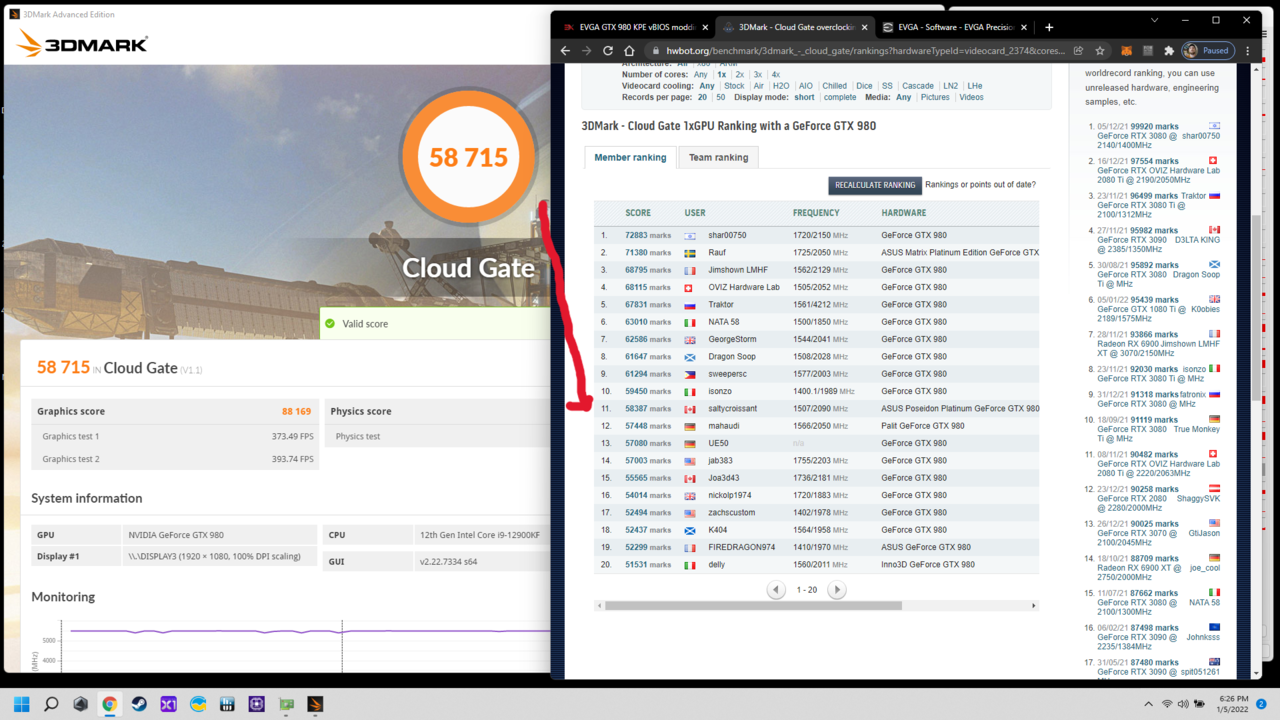
Task: Reload the hwbot rankings page
Action: [607, 51]
